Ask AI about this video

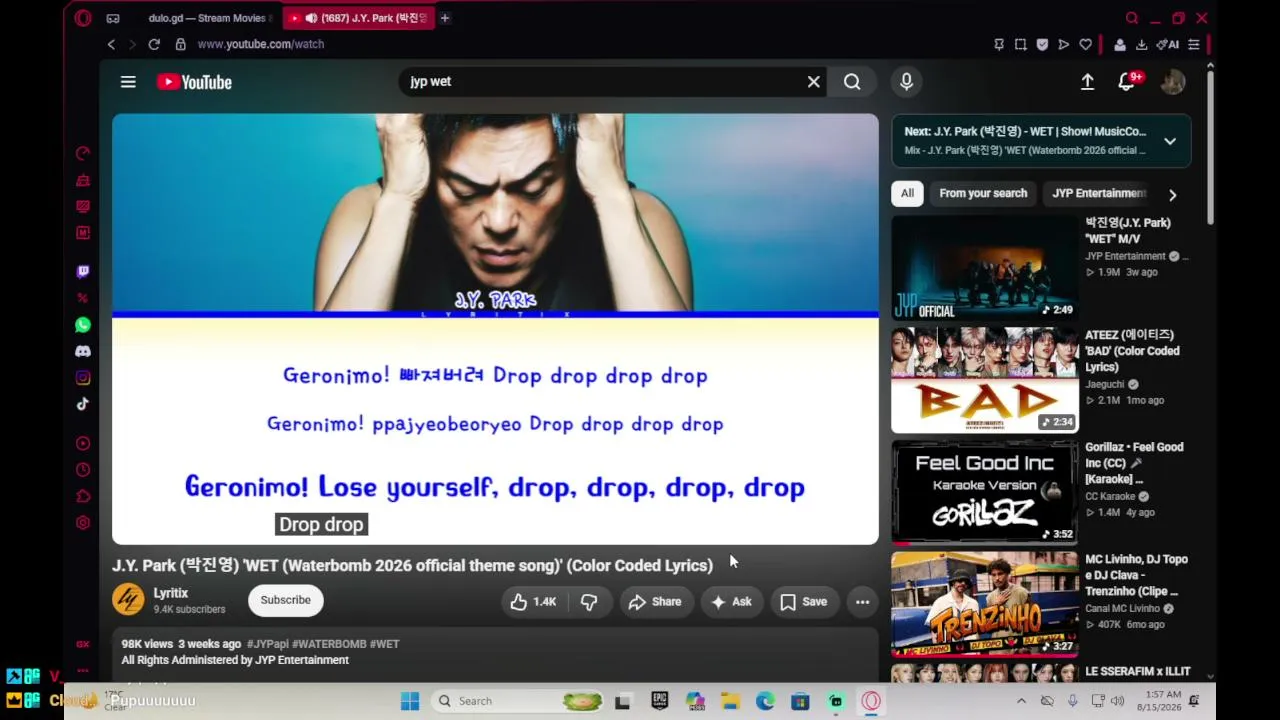point(731,602)
